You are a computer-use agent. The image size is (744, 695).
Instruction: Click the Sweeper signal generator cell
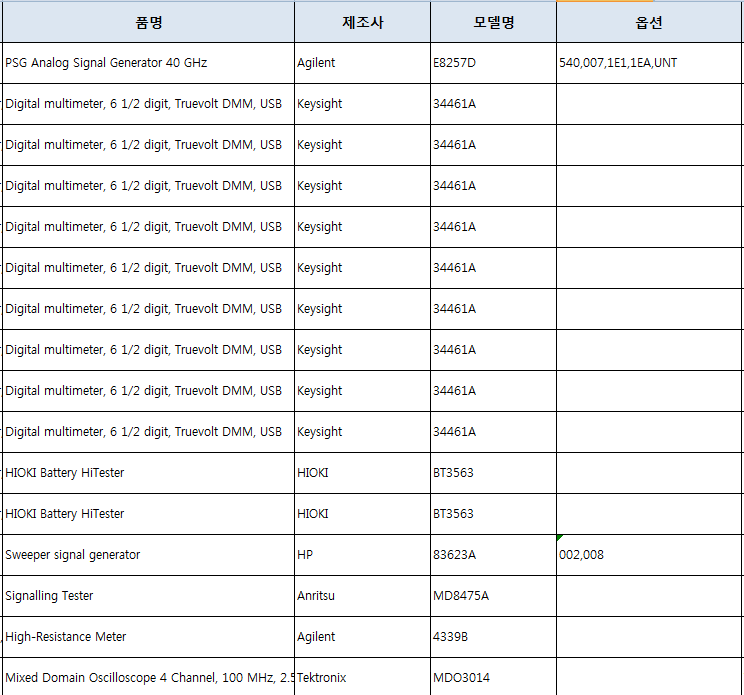148,555
